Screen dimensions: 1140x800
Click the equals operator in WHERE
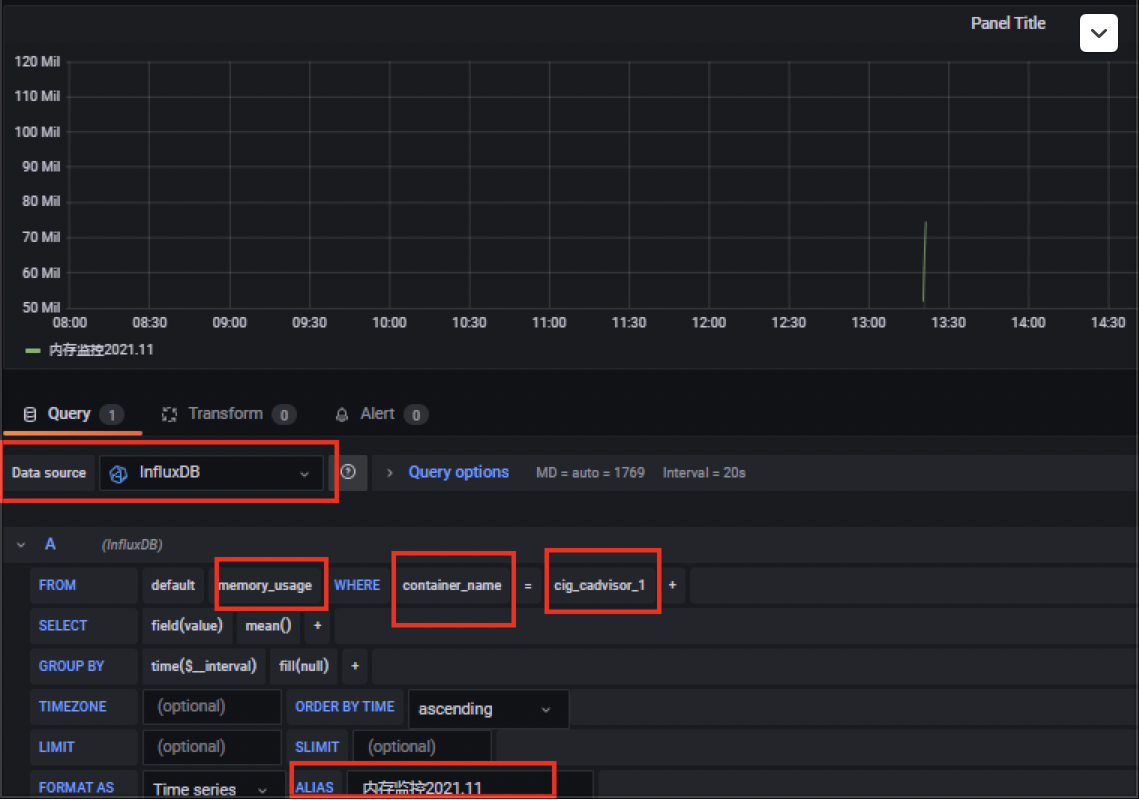[528, 585]
